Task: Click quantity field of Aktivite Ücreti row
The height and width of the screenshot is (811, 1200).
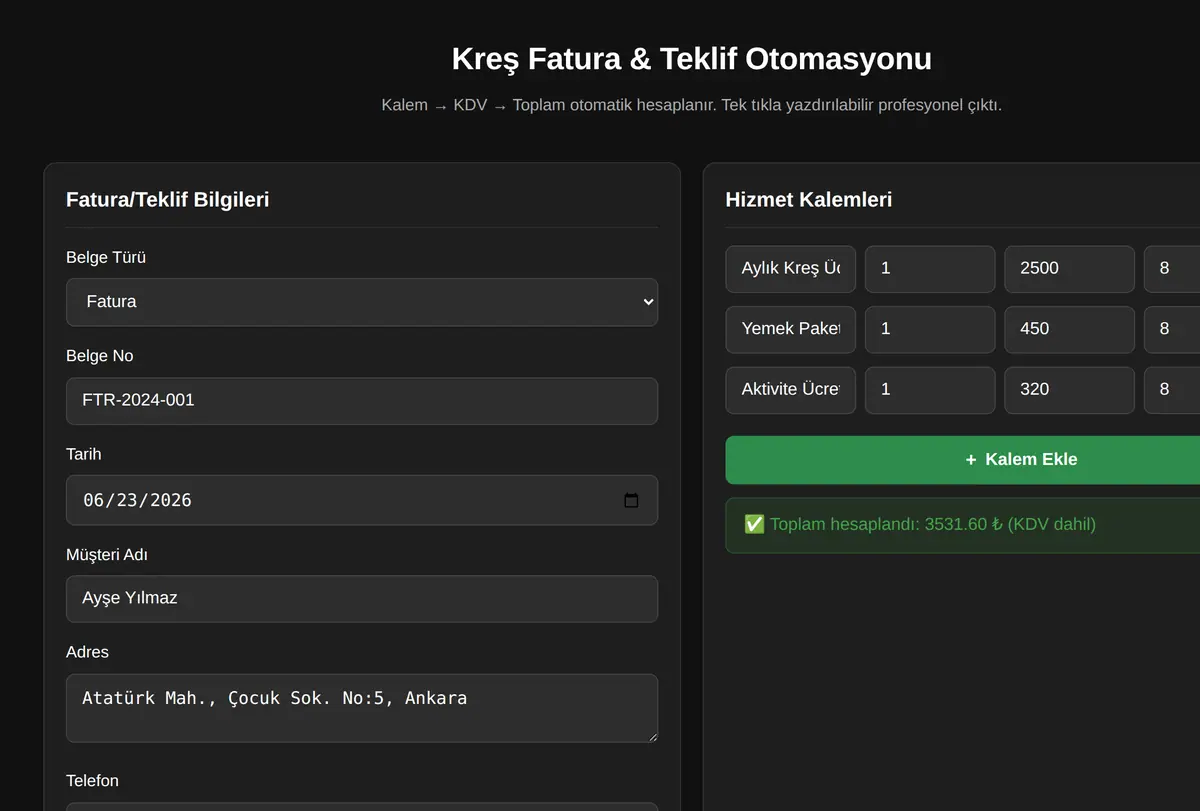Action: tap(930, 390)
